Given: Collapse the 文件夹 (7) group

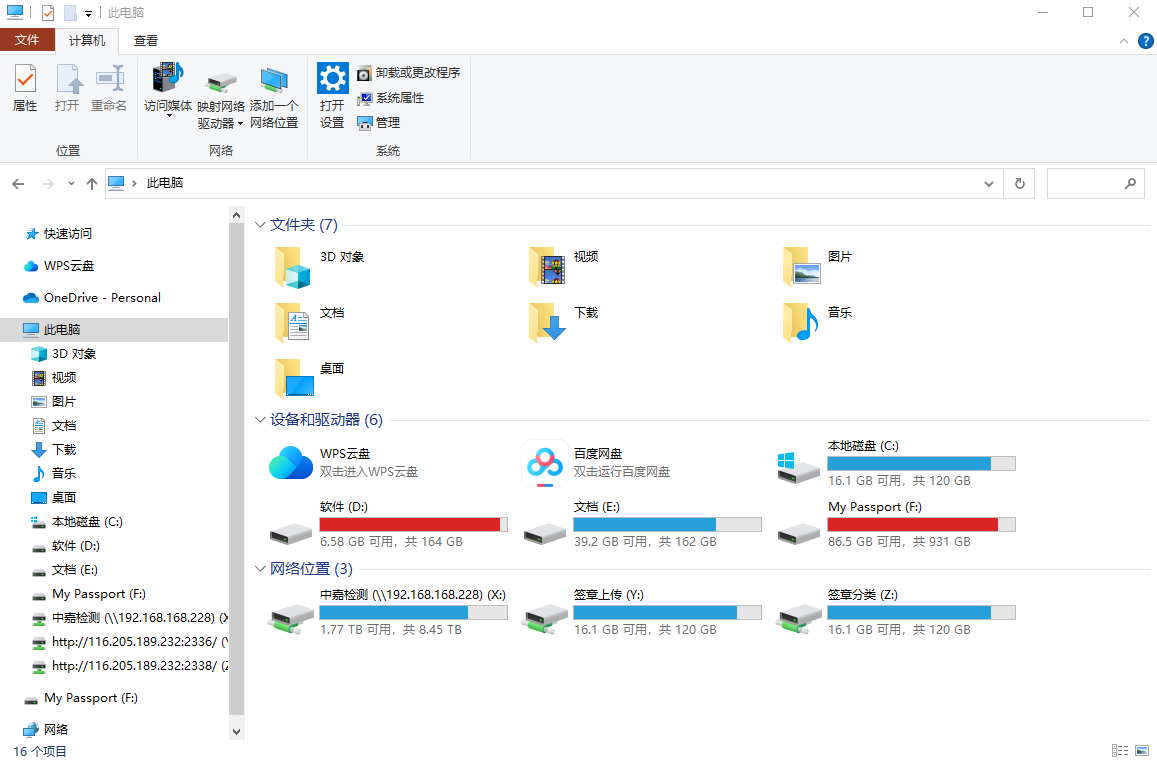Looking at the screenshot, I should (x=261, y=226).
